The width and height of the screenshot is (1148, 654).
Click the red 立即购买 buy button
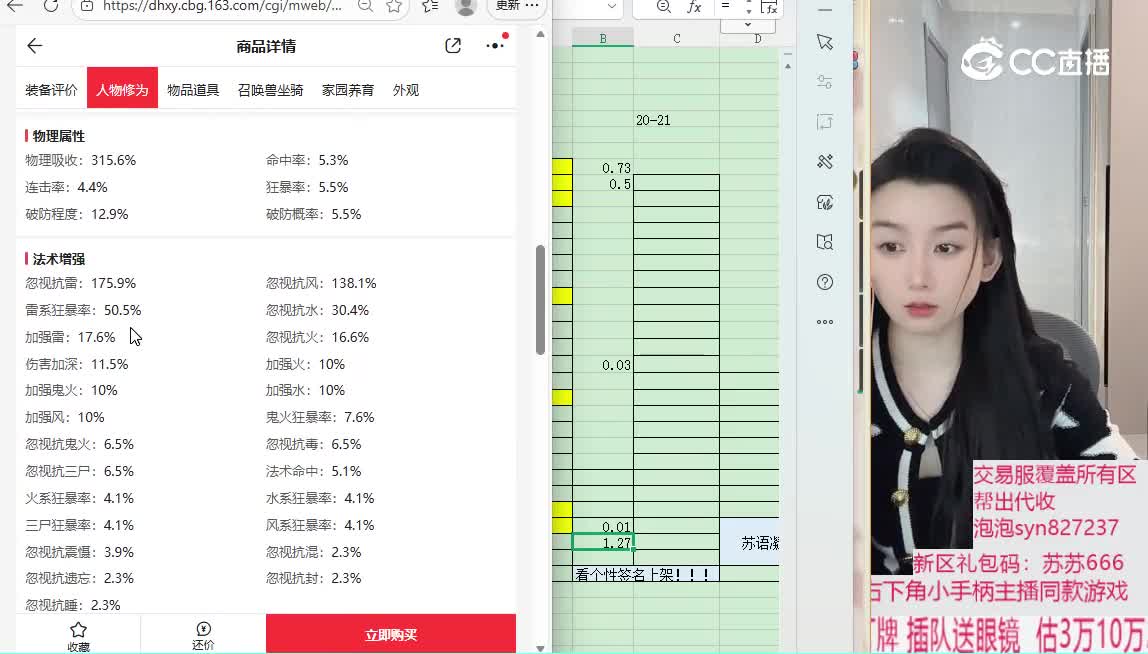click(x=390, y=634)
